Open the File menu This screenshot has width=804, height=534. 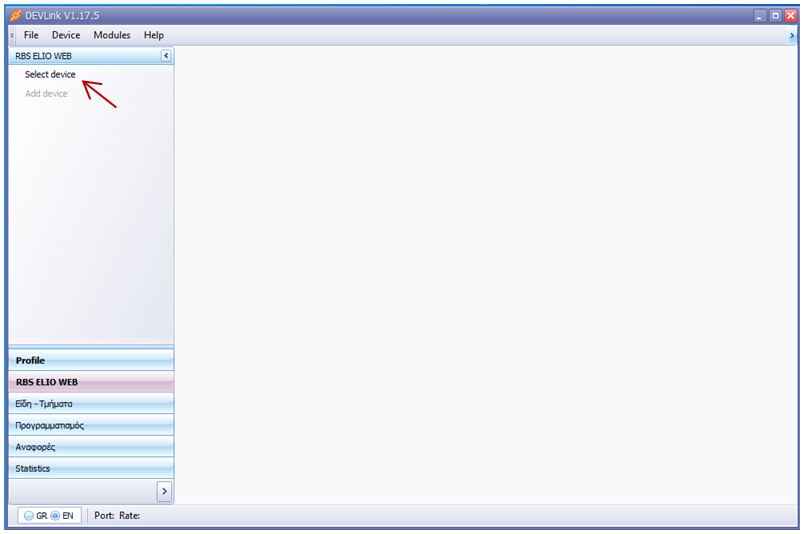pyautogui.click(x=31, y=35)
